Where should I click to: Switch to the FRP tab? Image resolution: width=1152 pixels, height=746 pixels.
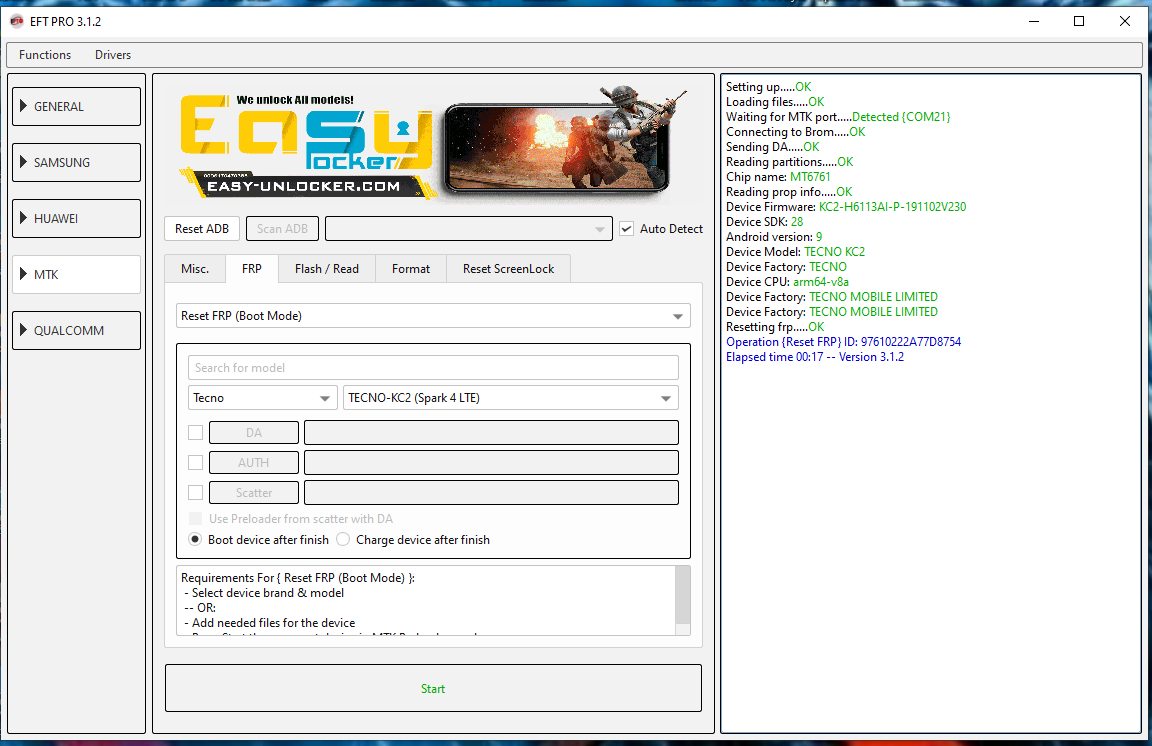pos(252,269)
